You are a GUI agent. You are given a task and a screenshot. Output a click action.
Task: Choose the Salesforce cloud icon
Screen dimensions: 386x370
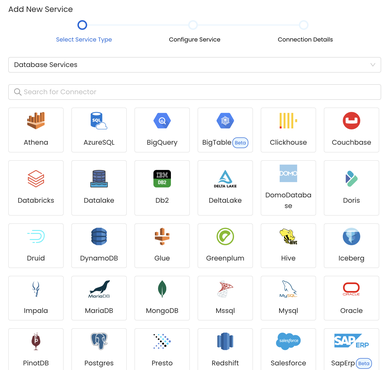pyautogui.click(x=288, y=341)
